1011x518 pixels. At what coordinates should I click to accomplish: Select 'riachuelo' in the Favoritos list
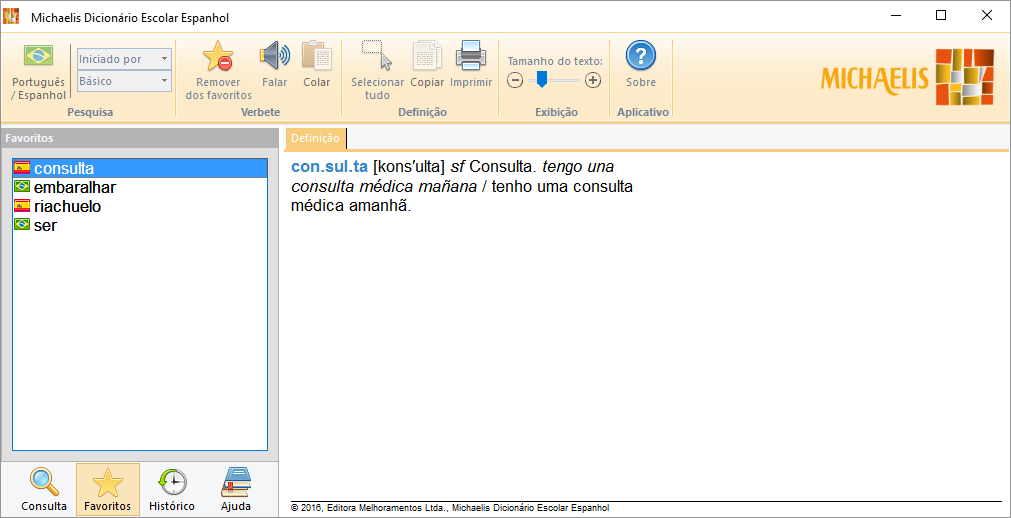140,206
